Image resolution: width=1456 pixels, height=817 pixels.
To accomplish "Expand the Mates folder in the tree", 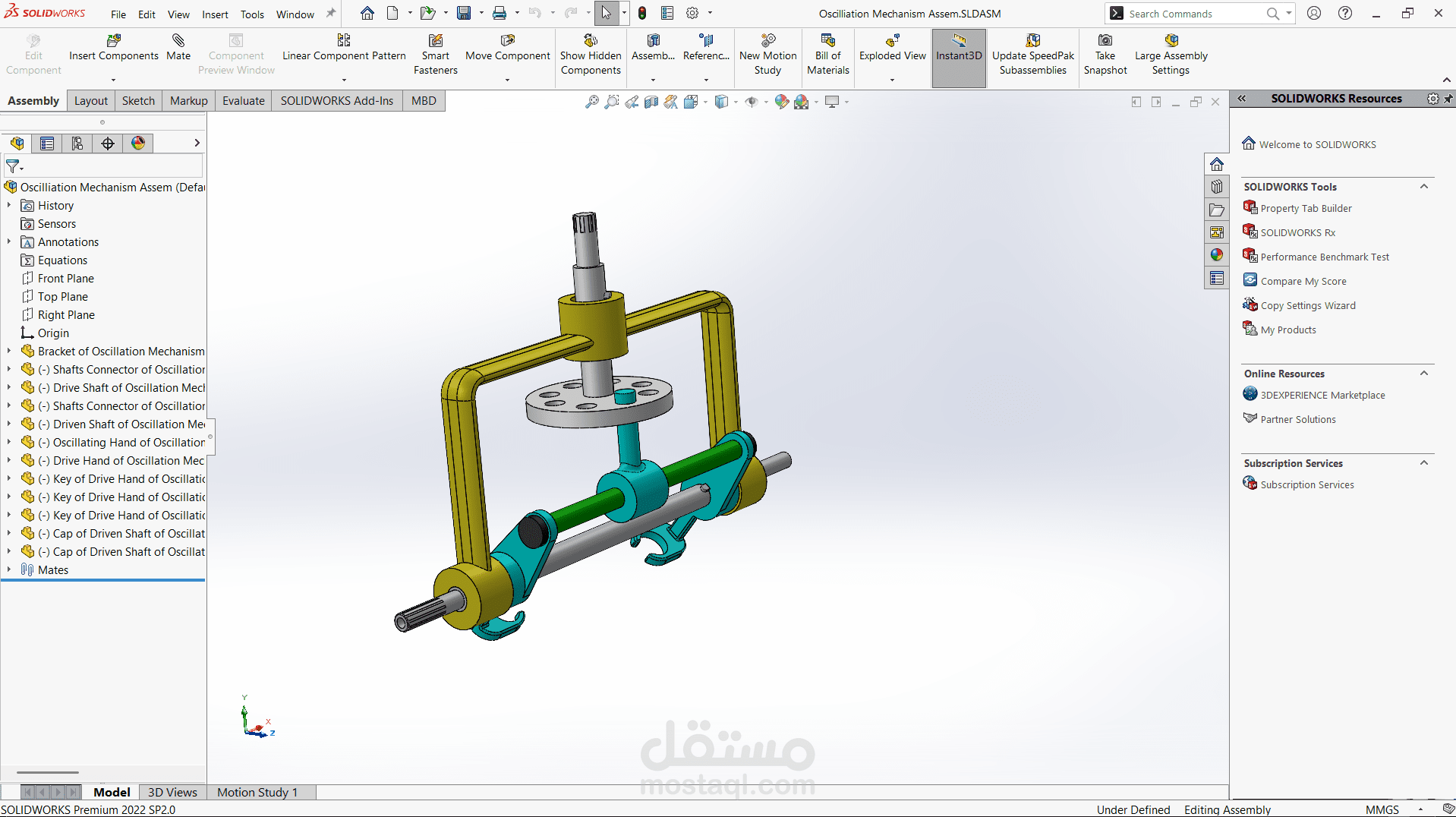I will 9,569.
